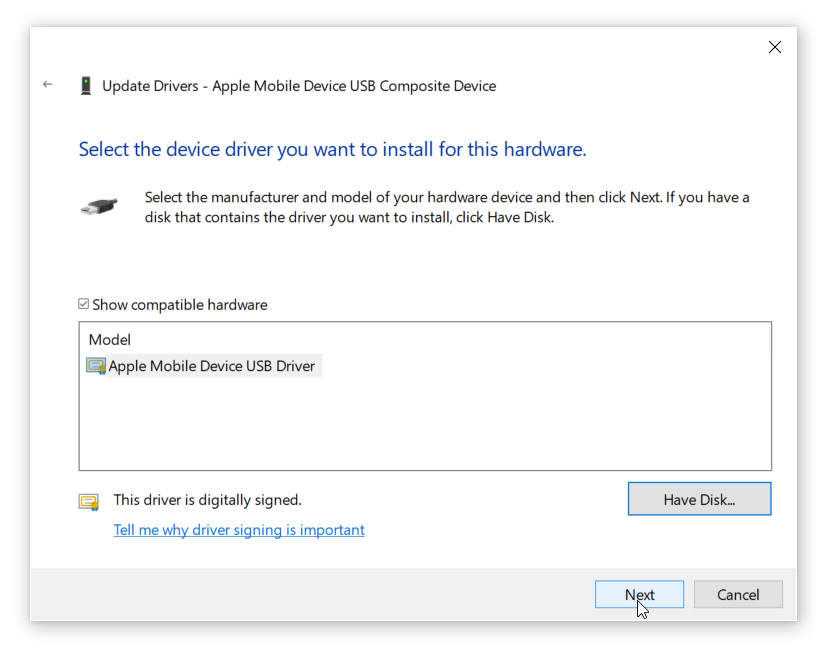Click the green battery glyph on the wizard icon

point(86,80)
